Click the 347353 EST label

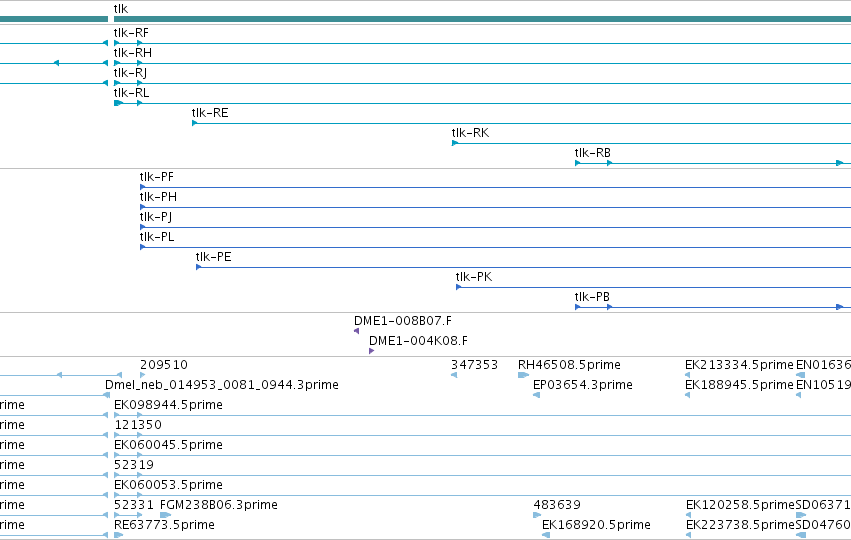pos(474,366)
